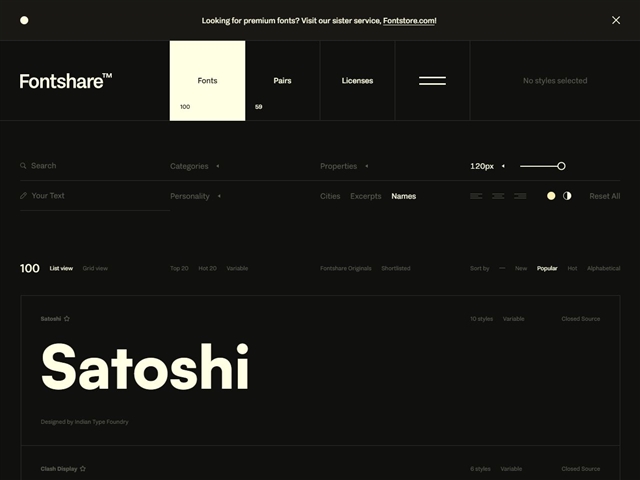Choose Cities preview text
Screen dimensions: 640x480
coord(330,196)
